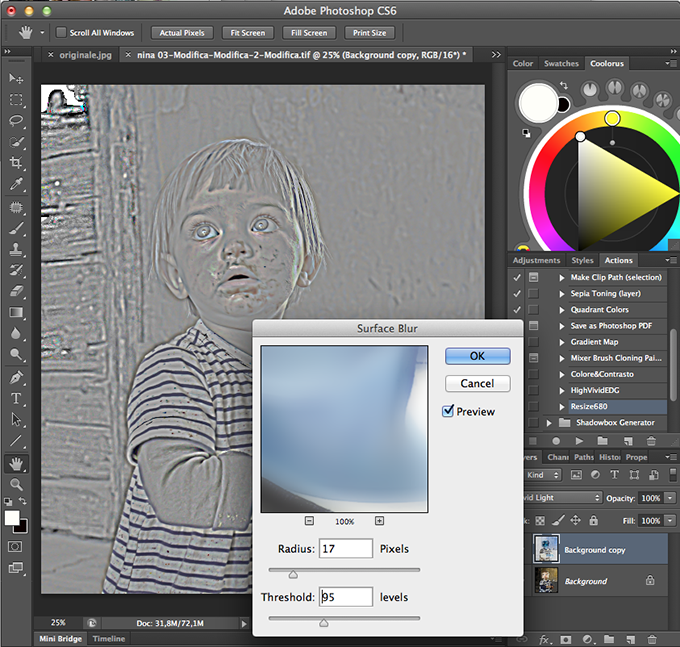Image resolution: width=680 pixels, height=647 pixels.
Task: Click the delete action trash icon
Action: [x=651, y=441]
